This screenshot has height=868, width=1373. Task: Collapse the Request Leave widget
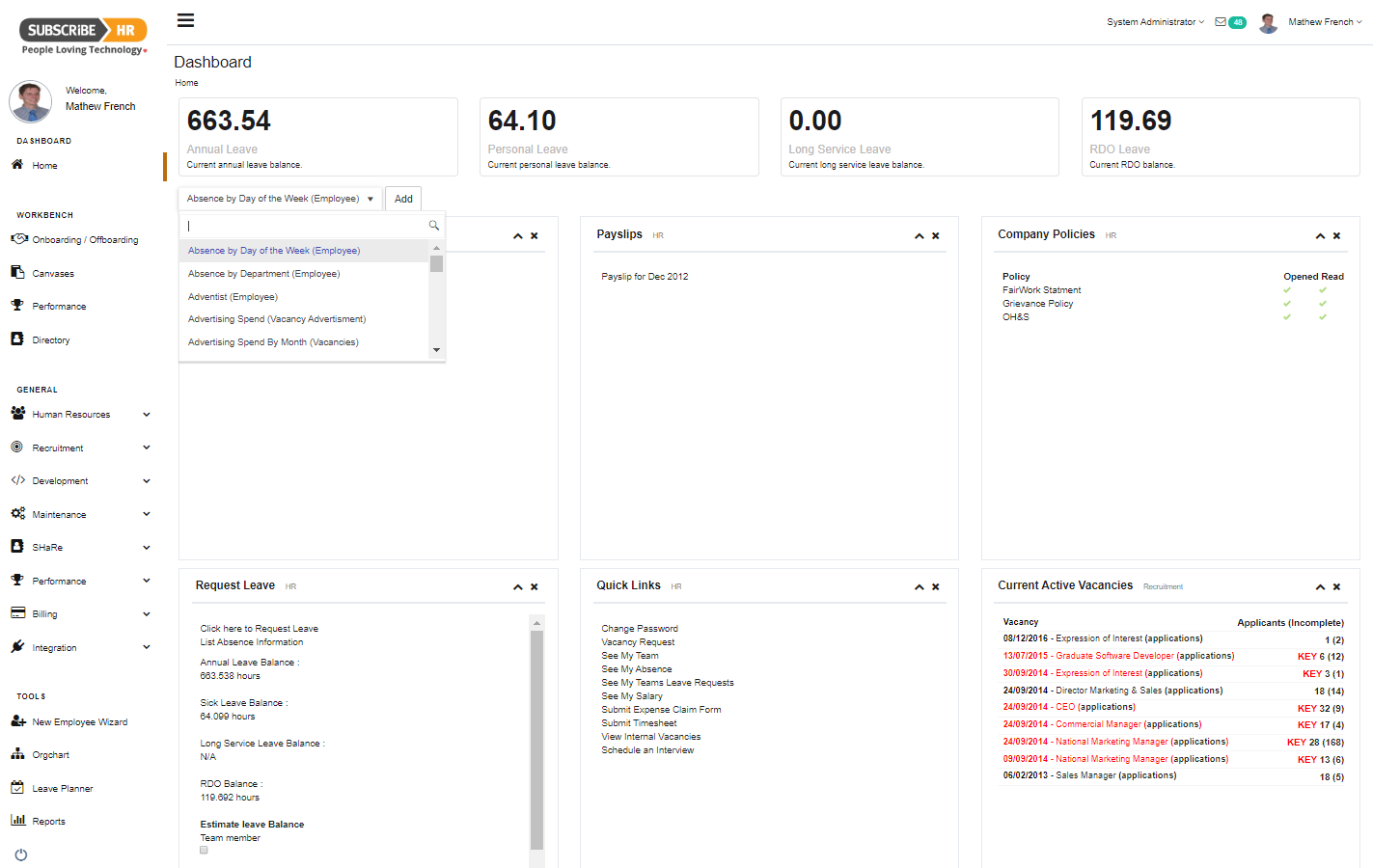coord(518,586)
